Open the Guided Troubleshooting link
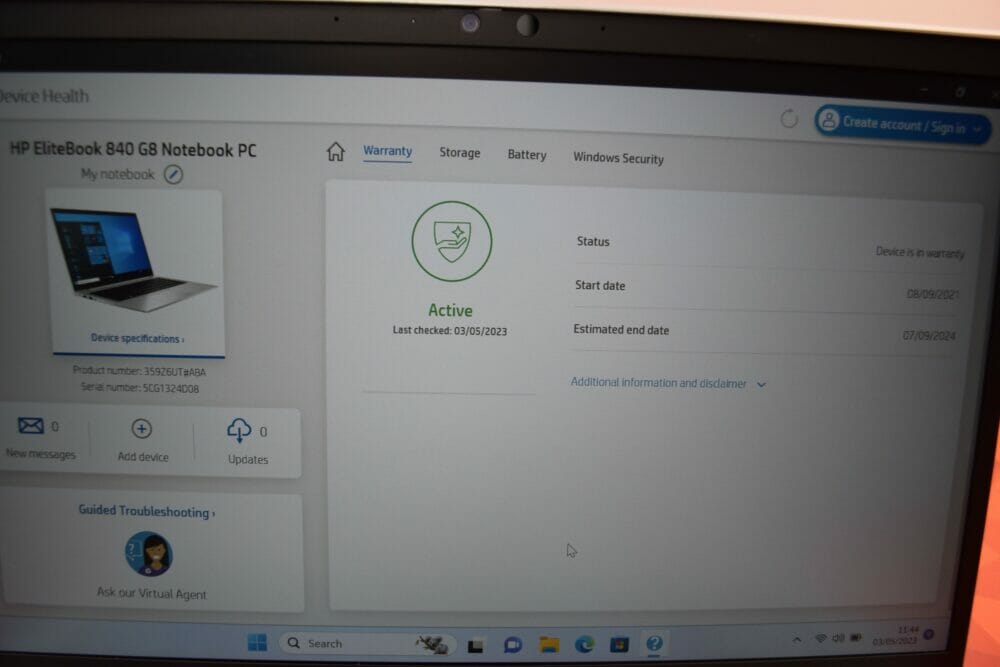The height and width of the screenshot is (667, 1000). pyautogui.click(x=147, y=511)
